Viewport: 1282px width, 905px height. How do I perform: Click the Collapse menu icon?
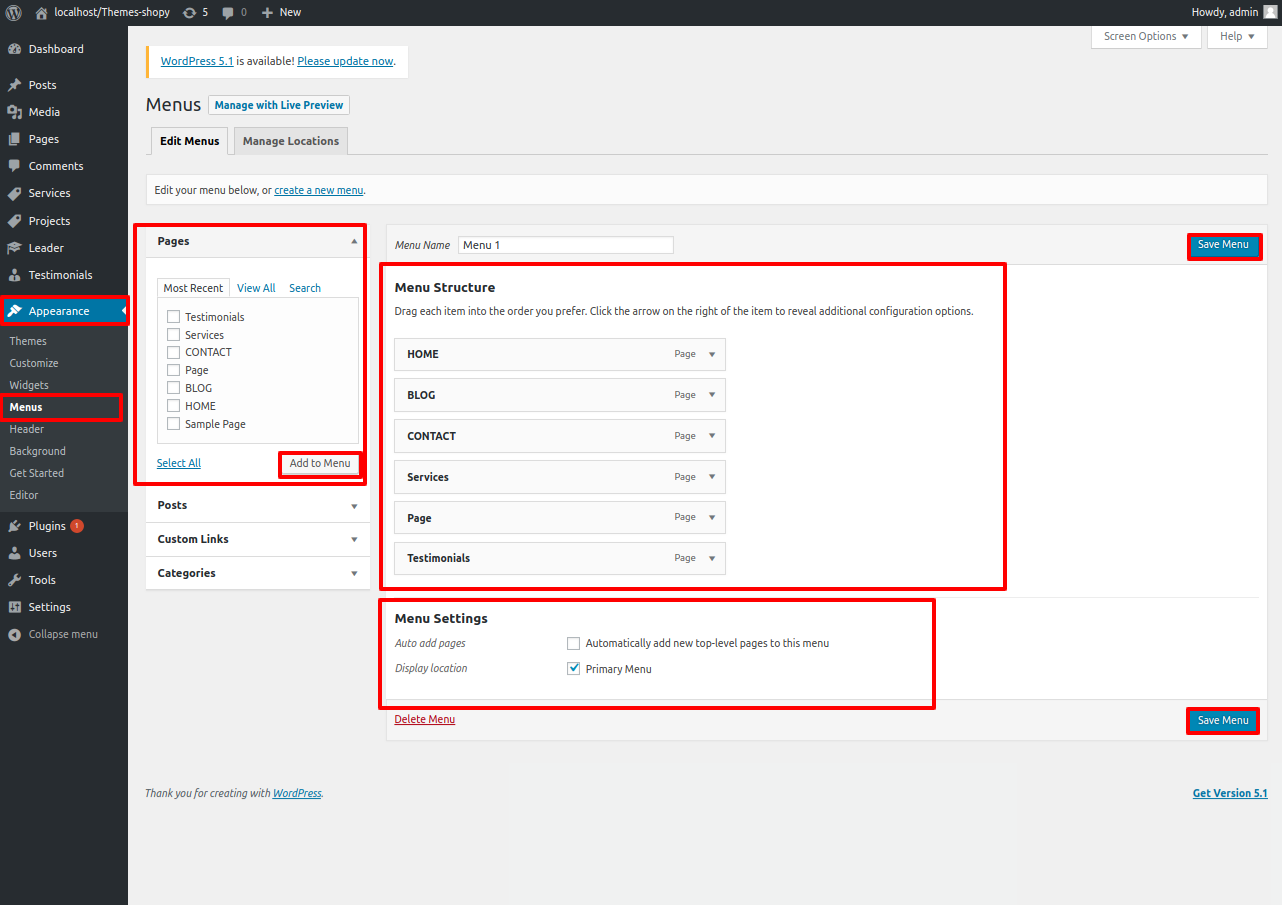[x=14, y=634]
